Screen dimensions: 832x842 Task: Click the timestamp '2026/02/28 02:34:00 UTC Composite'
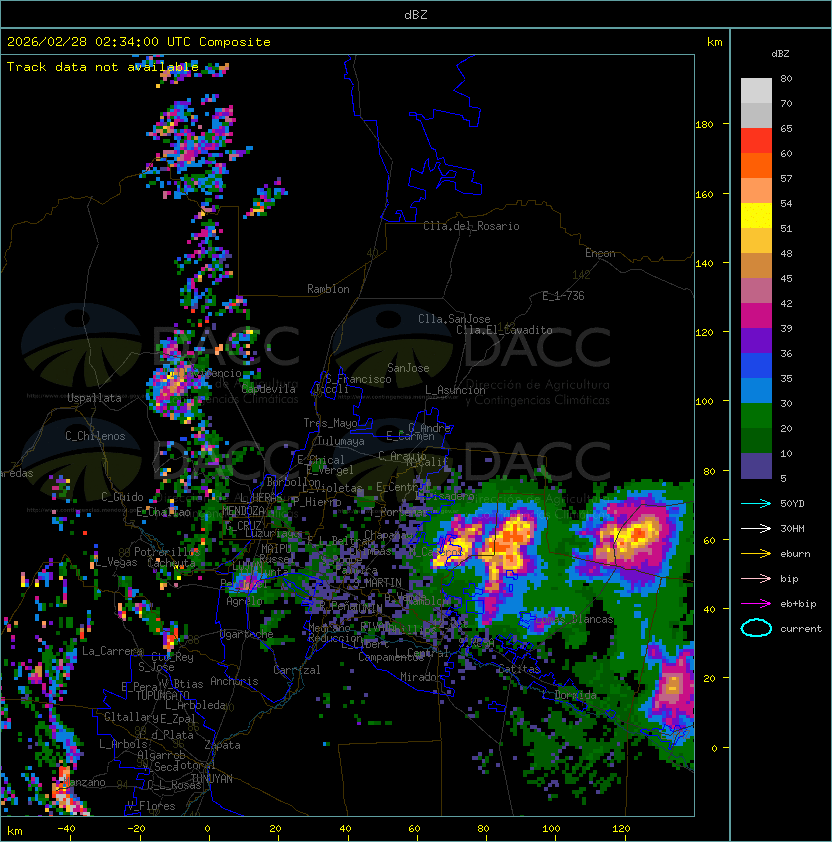(x=139, y=42)
